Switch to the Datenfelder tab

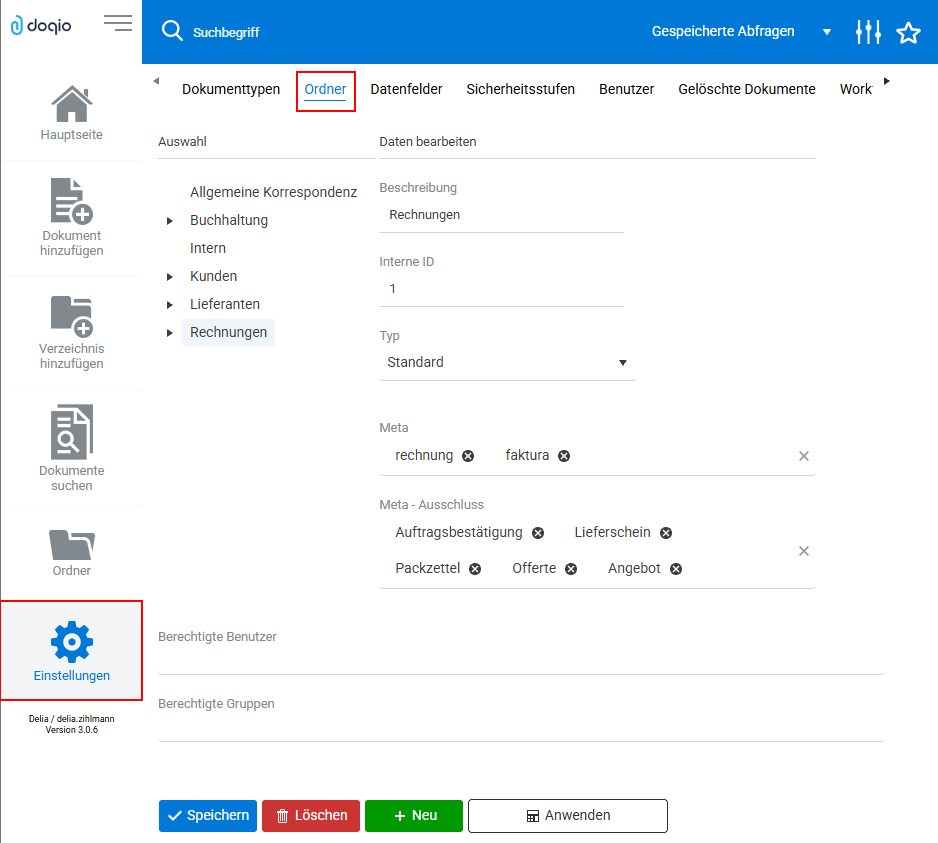pyautogui.click(x=406, y=89)
